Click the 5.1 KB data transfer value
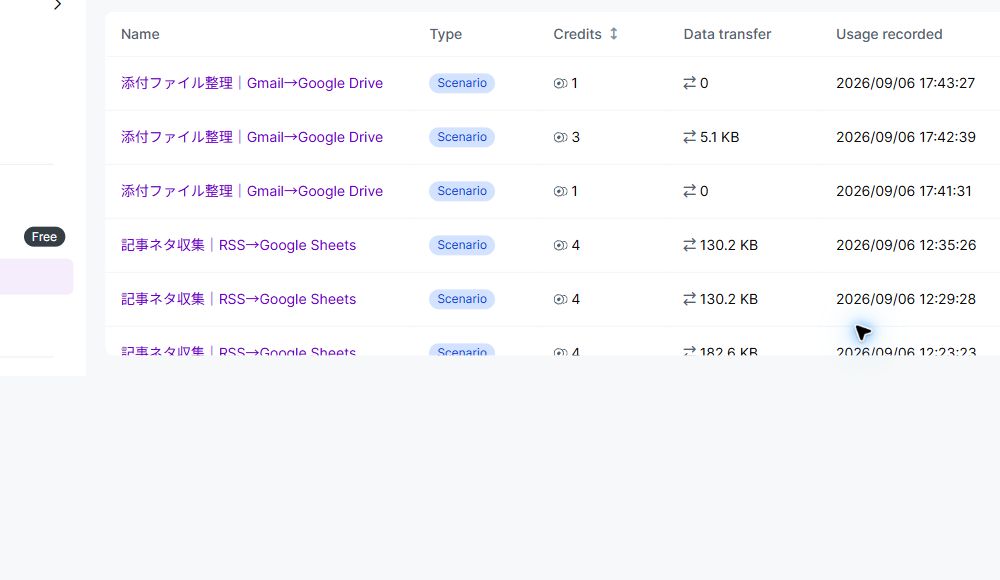1000x580 pixels. click(x=719, y=137)
